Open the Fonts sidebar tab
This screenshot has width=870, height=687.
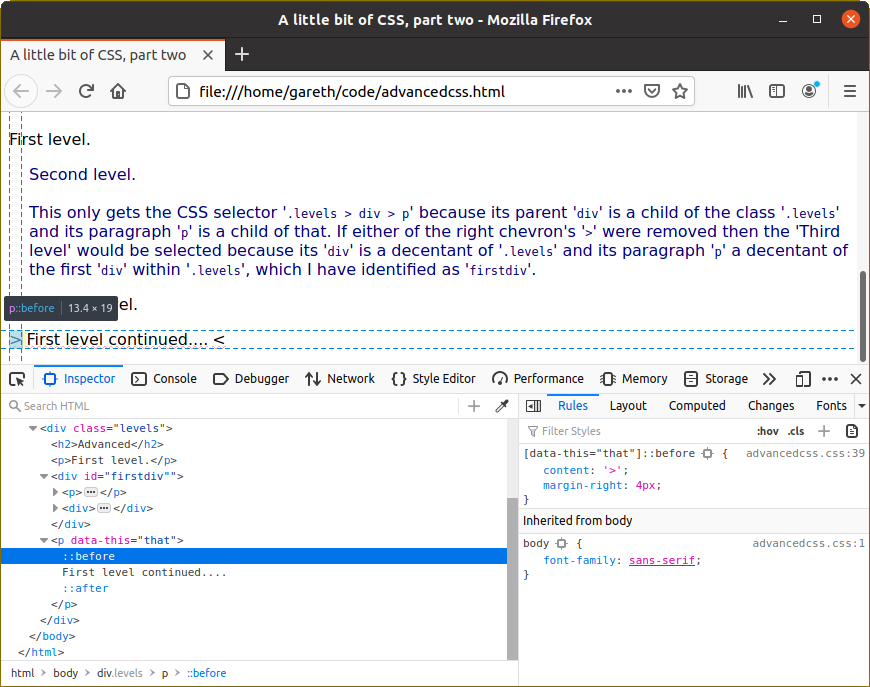click(831, 406)
